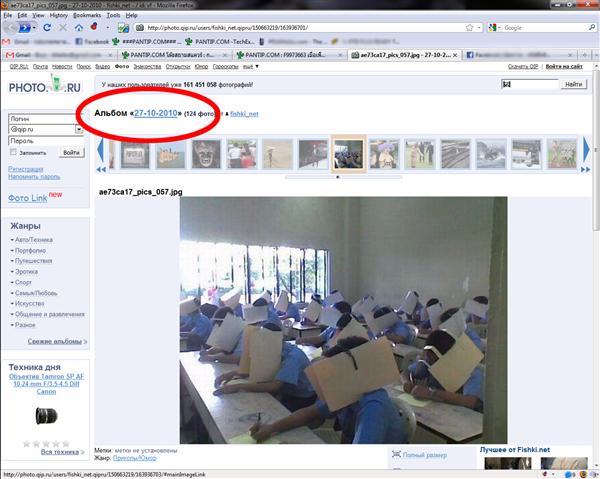The width and height of the screenshot is (600, 479).
Task: Open the Приколы/Юмор genre link
Action: click(x=135, y=458)
